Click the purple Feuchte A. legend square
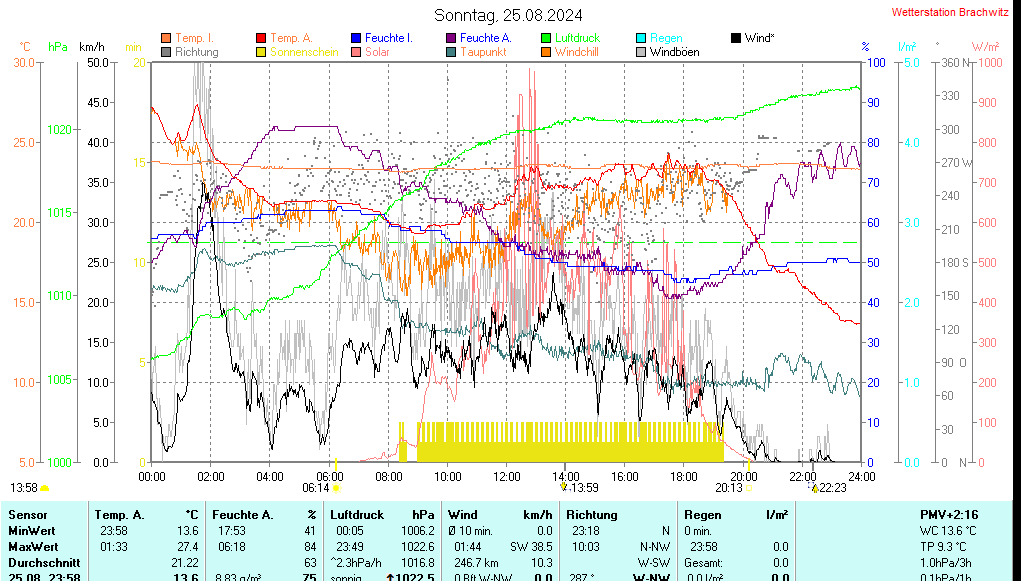This screenshot has width=1021, height=581. click(x=451, y=38)
